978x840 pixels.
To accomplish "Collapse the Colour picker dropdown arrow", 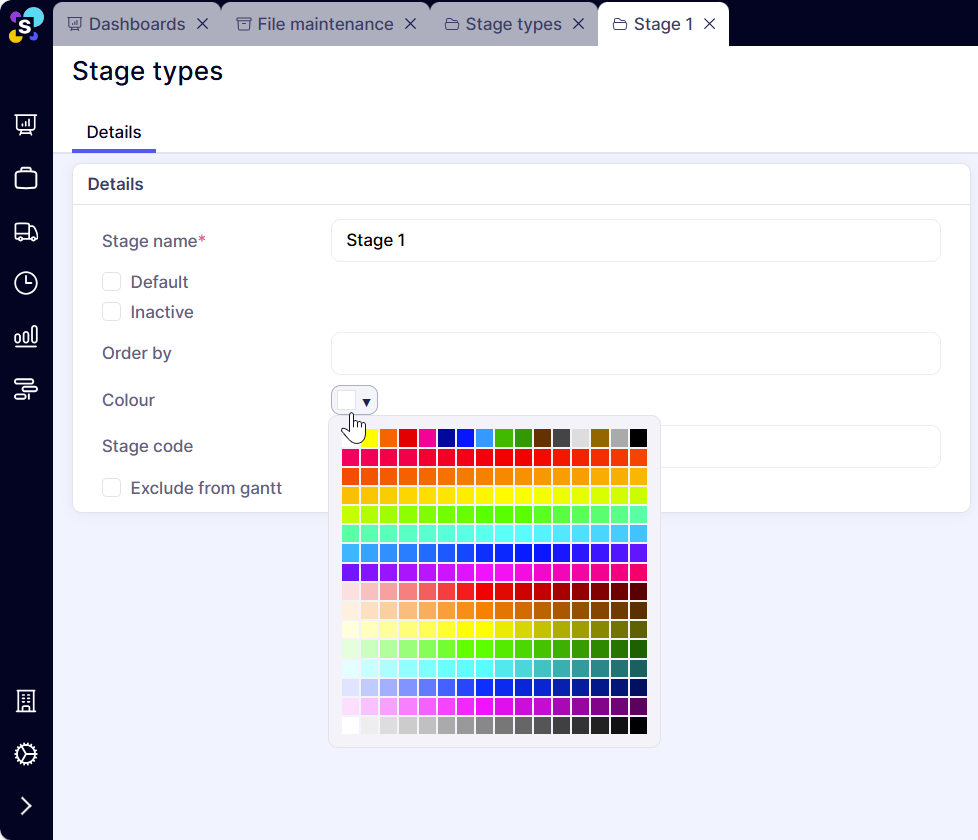I will pyautogui.click(x=366, y=401).
